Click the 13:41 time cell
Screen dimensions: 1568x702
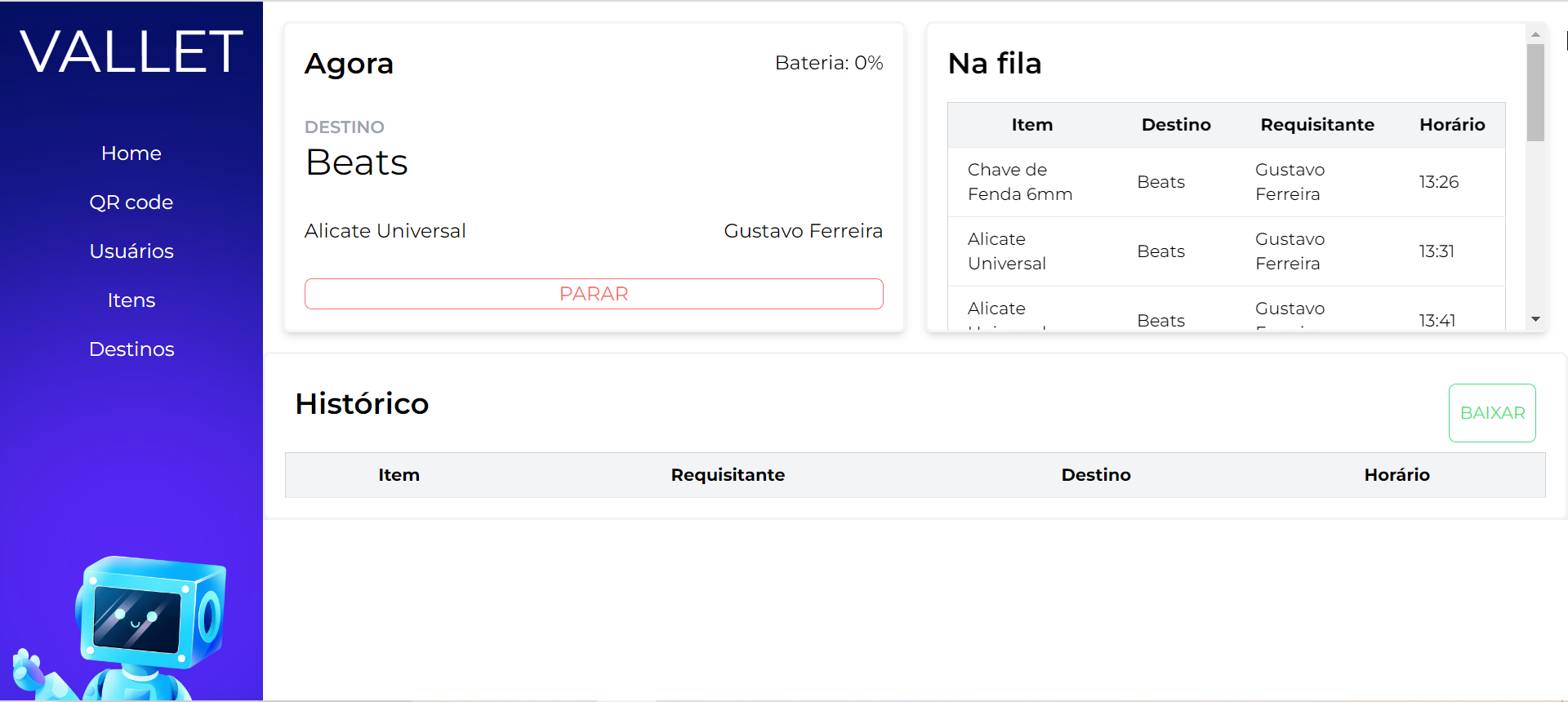pyautogui.click(x=1437, y=321)
